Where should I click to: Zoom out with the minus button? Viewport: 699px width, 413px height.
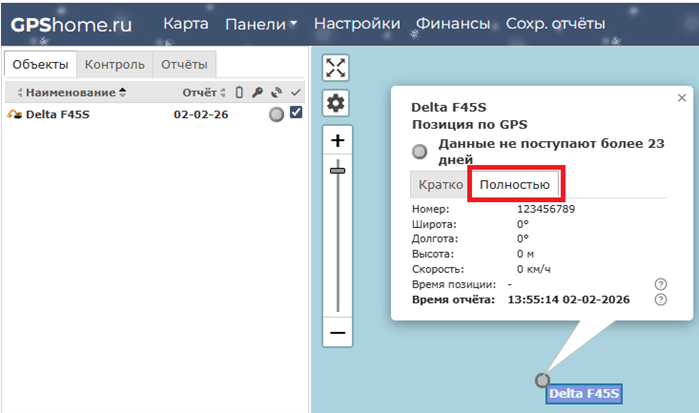337,332
